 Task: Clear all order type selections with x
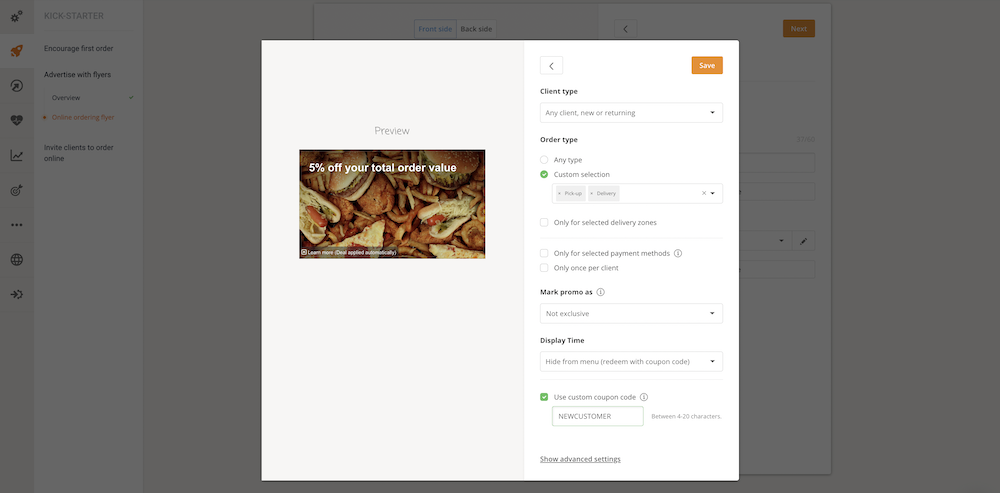704,193
